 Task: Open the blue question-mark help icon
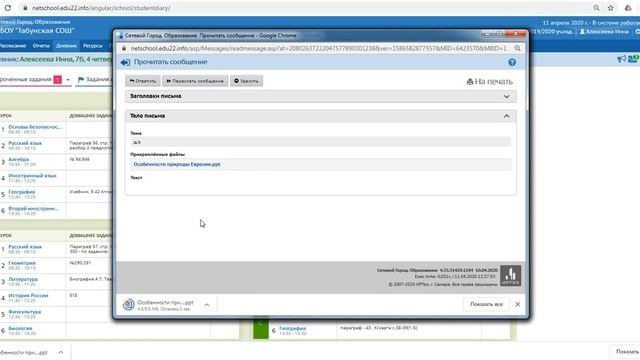(512, 62)
